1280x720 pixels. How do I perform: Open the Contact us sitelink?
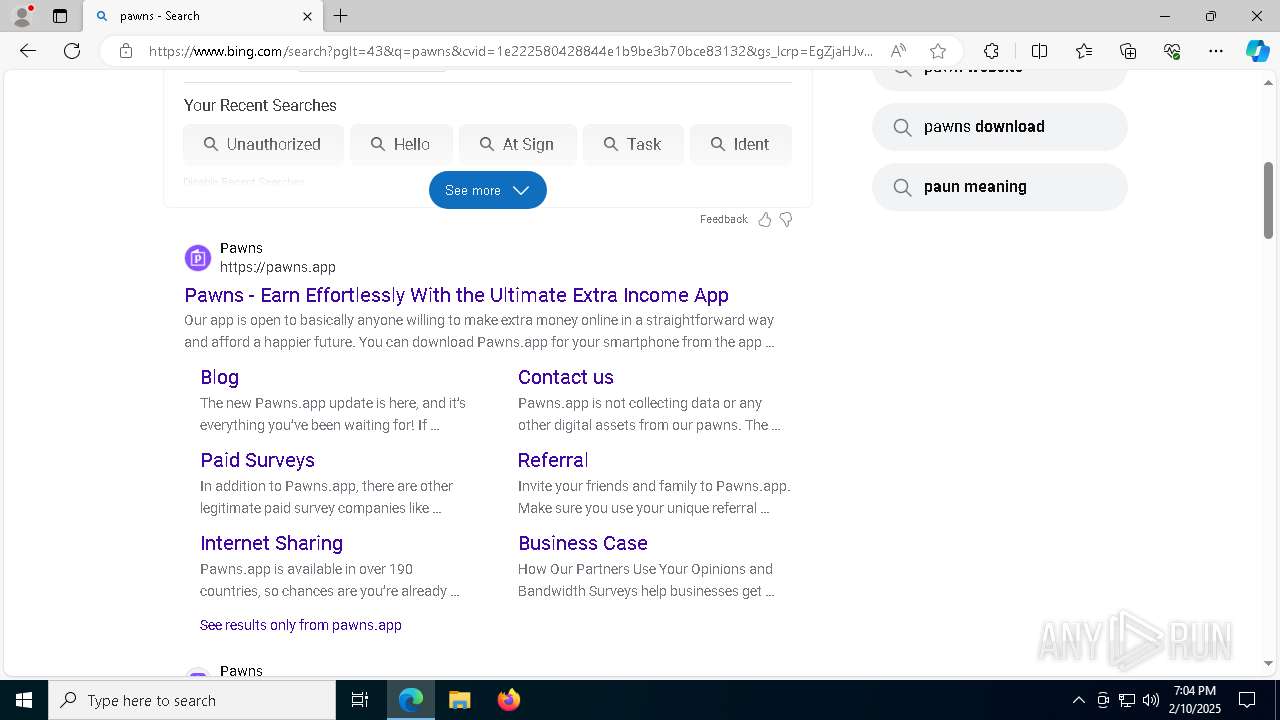566,377
